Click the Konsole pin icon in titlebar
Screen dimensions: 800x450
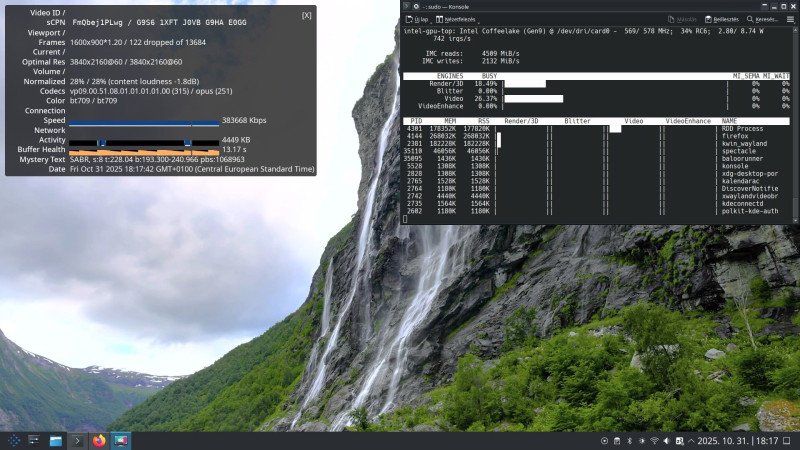click(416, 6)
